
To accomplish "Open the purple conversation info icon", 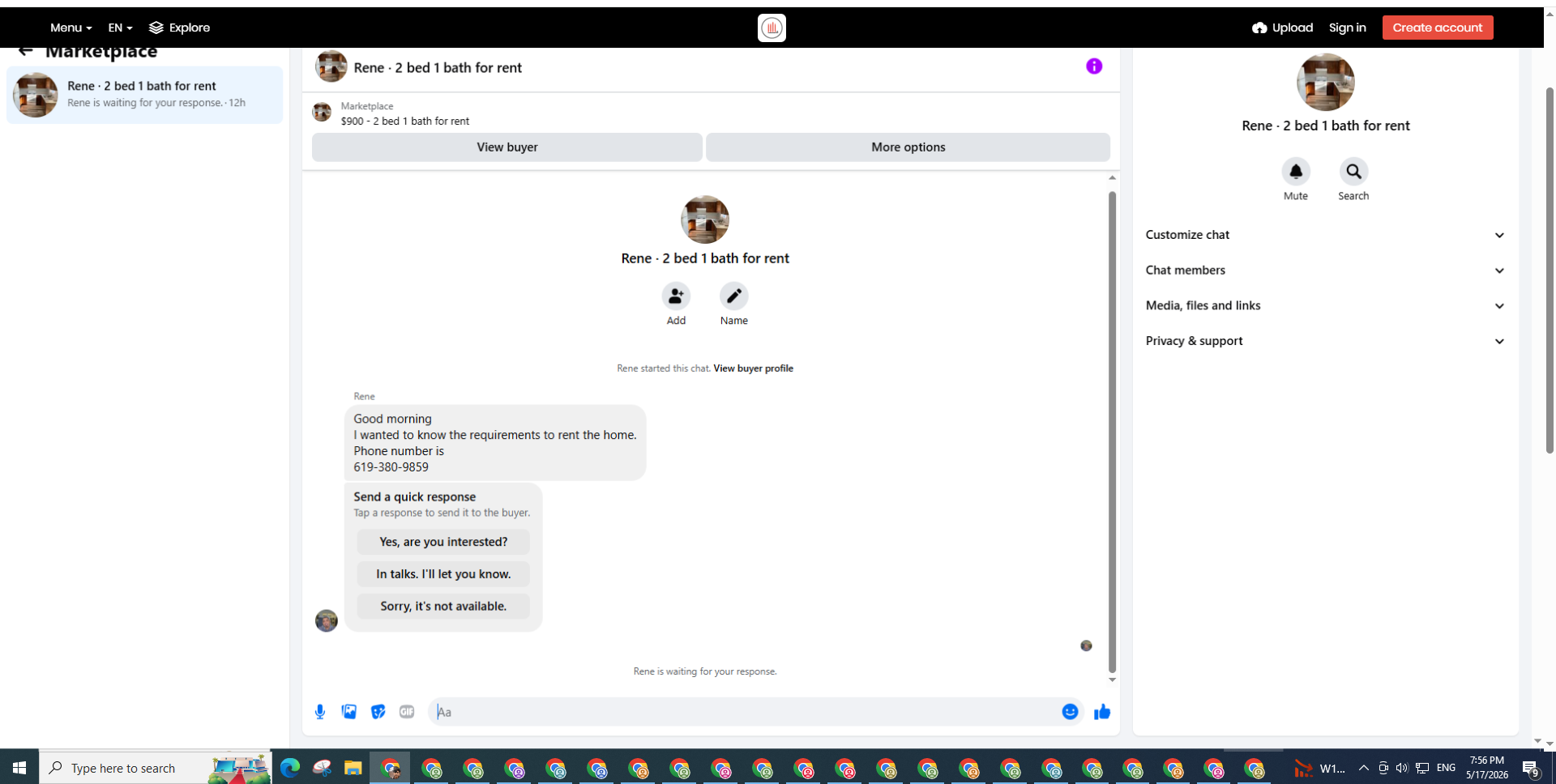I will pos(1094,66).
